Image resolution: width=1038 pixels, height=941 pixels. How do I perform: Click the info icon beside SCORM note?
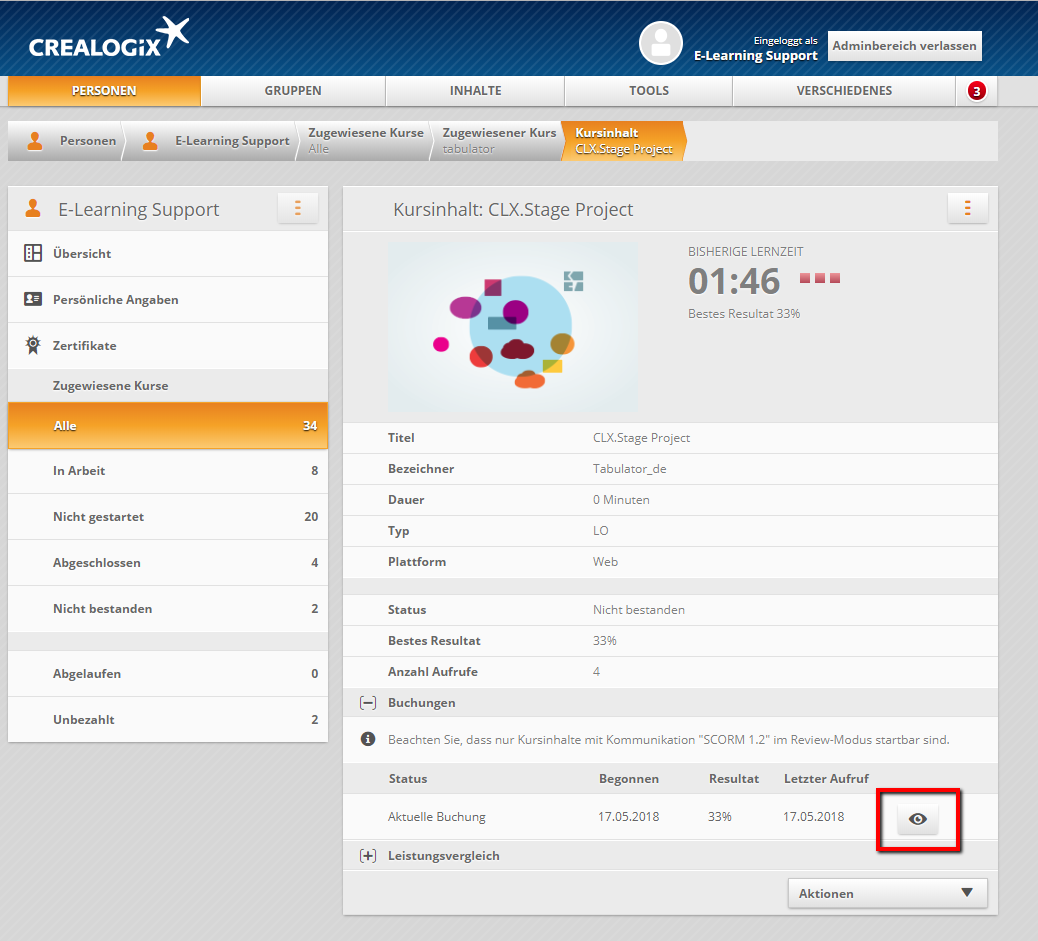click(368, 740)
